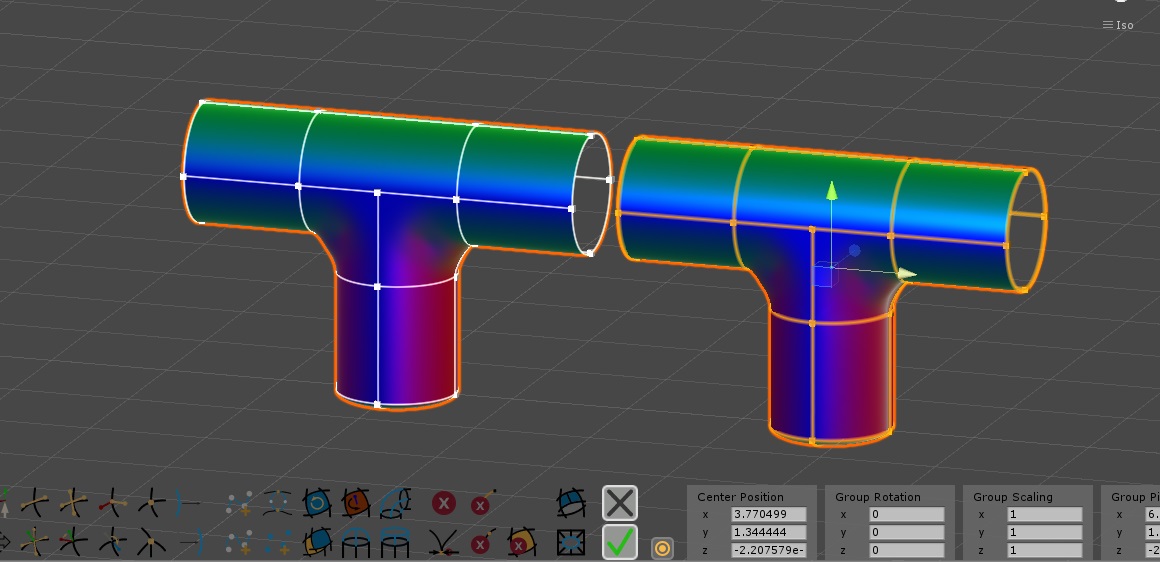The height and width of the screenshot is (562, 1160).
Task: Toggle the yellow circle target button
Action: pyautogui.click(x=662, y=548)
